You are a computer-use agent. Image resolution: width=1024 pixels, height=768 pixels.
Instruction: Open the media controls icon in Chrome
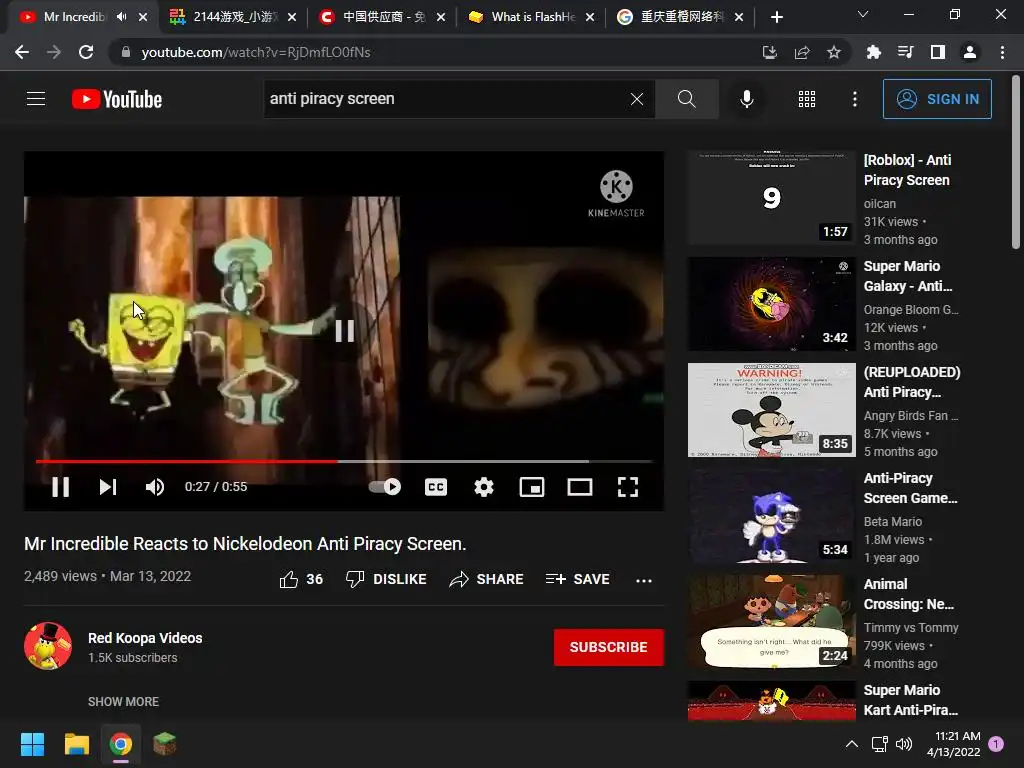905,52
